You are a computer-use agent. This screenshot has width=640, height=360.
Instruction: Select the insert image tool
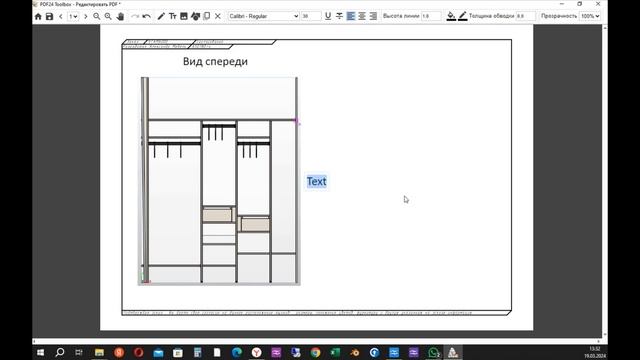coord(184,16)
